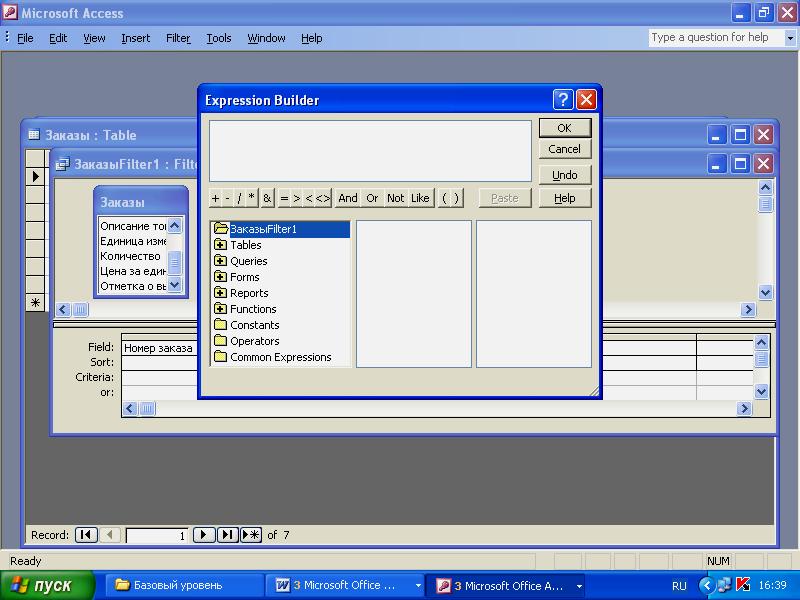Open the Window menu
Image resolution: width=800 pixels, height=600 pixels.
pyautogui.click(x=266, y=38)
